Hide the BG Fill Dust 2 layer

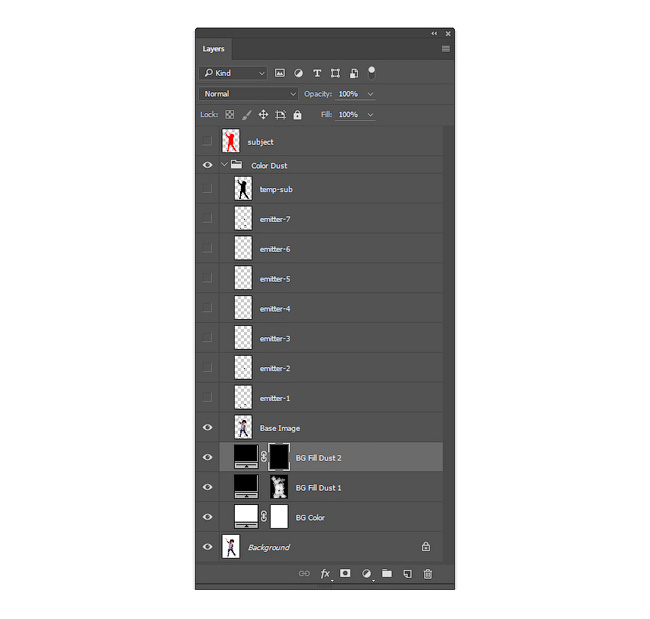click(x=207, y=457)
